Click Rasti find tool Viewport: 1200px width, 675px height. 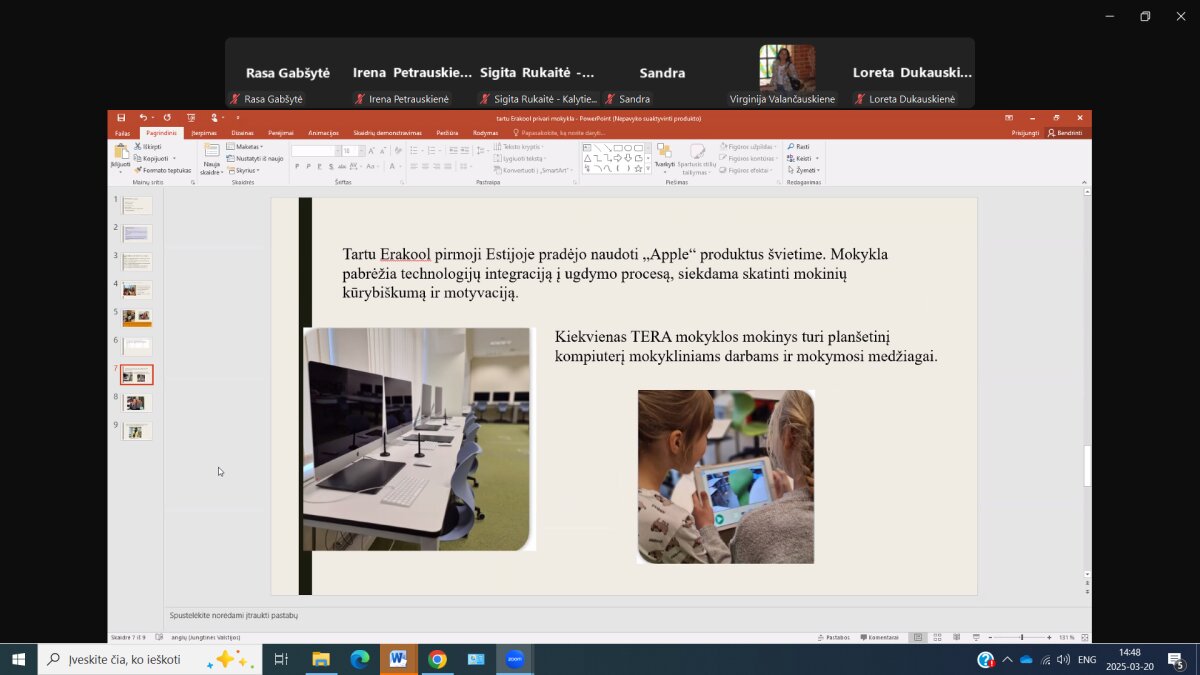pyautogui.click(x=799, y=146)
